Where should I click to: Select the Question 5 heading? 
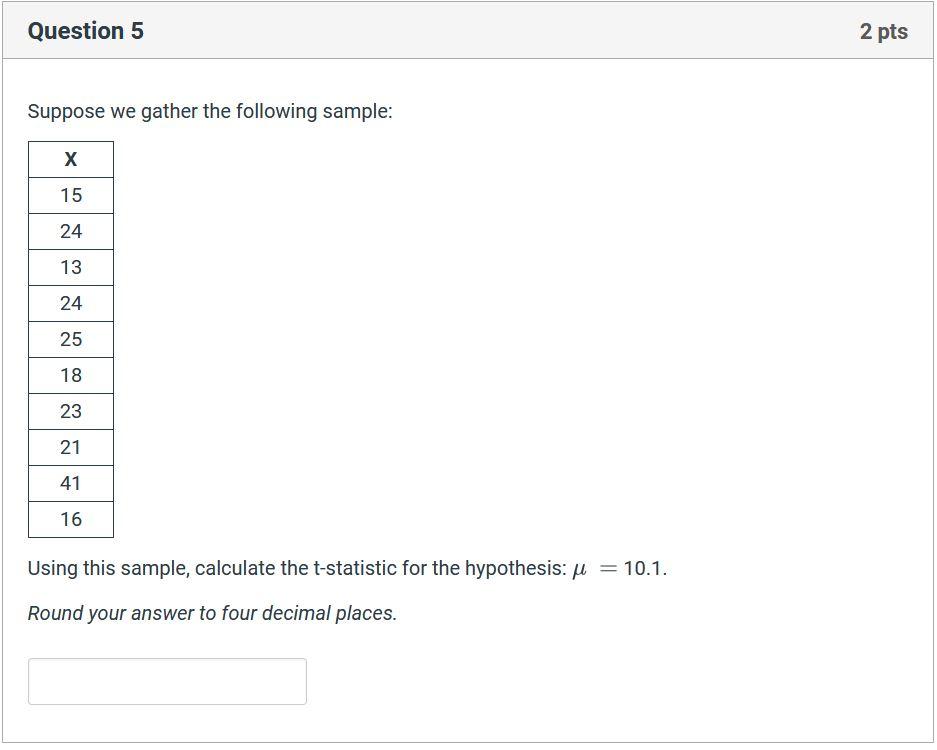pyautogui.click(x=86, y=31)
